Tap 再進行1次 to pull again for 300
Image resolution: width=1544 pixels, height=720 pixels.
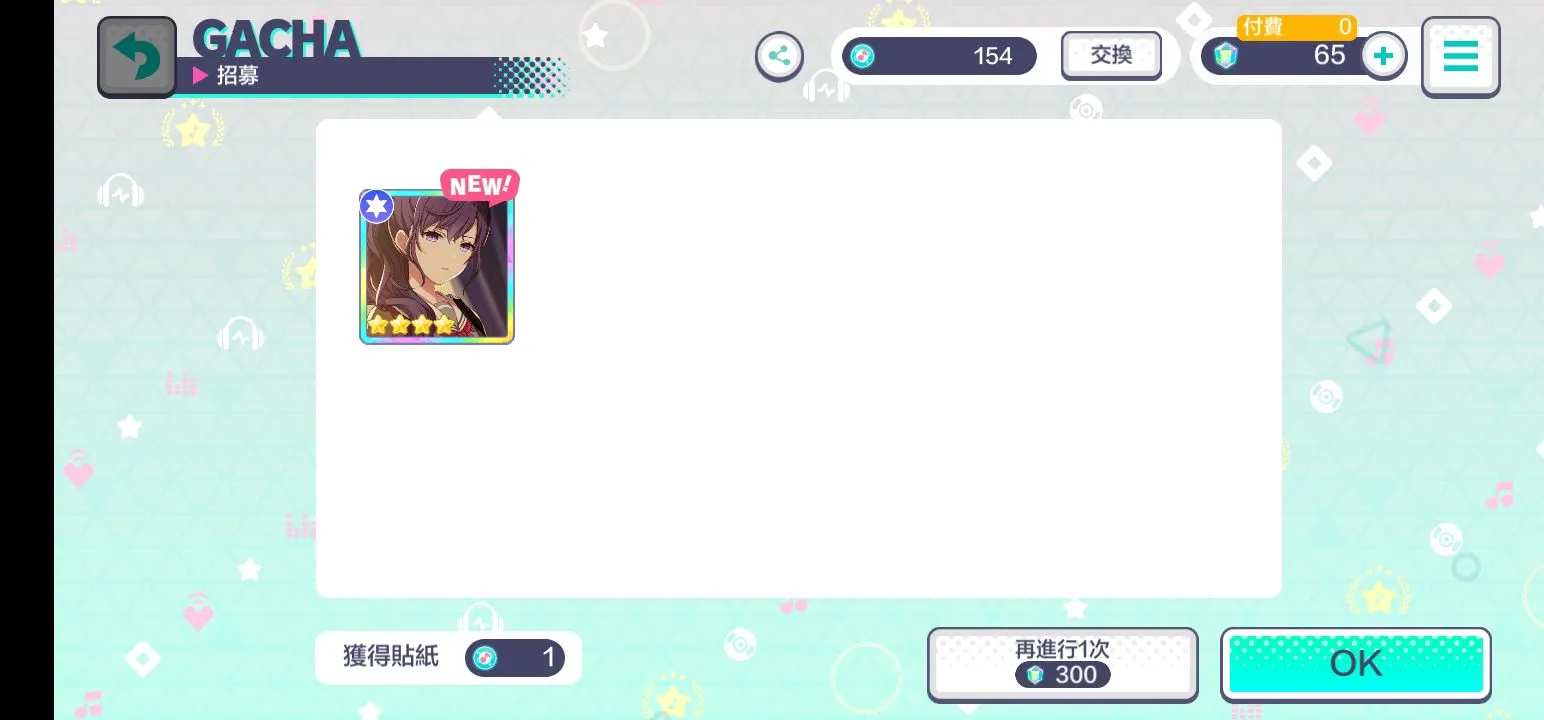1062,664
